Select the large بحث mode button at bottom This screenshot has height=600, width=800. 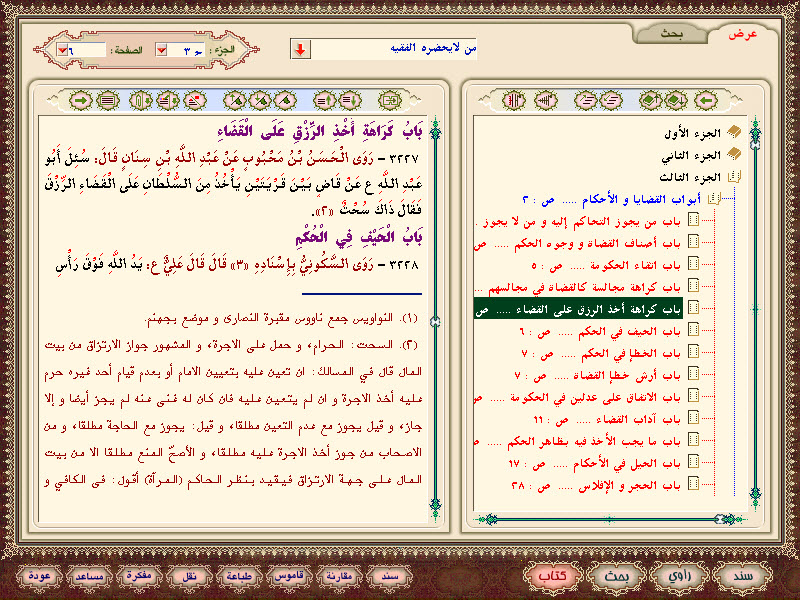click(x=616, y=577)
